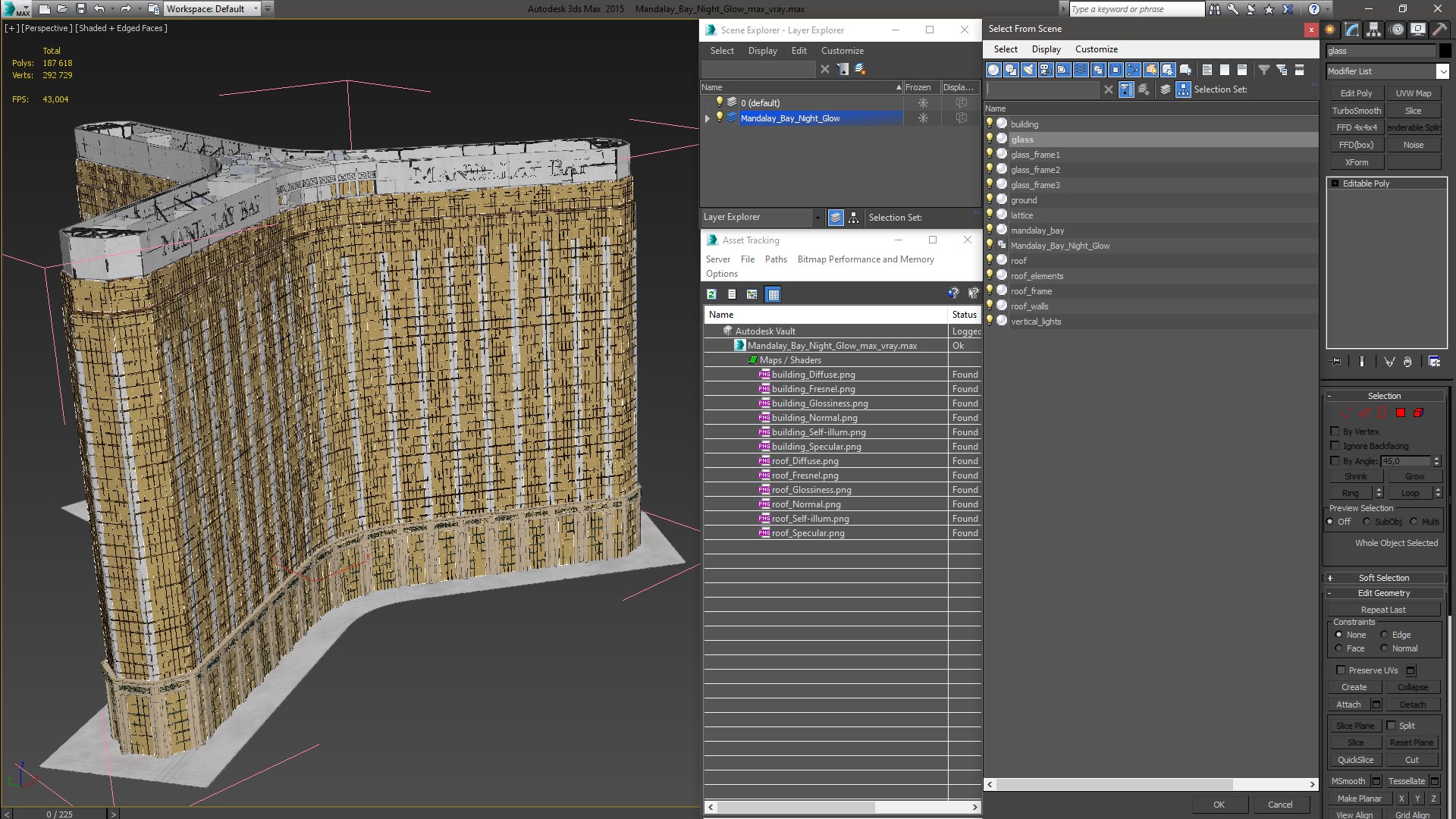
Task: Open the Modifier List dropdown
Action: [1442, 71]
